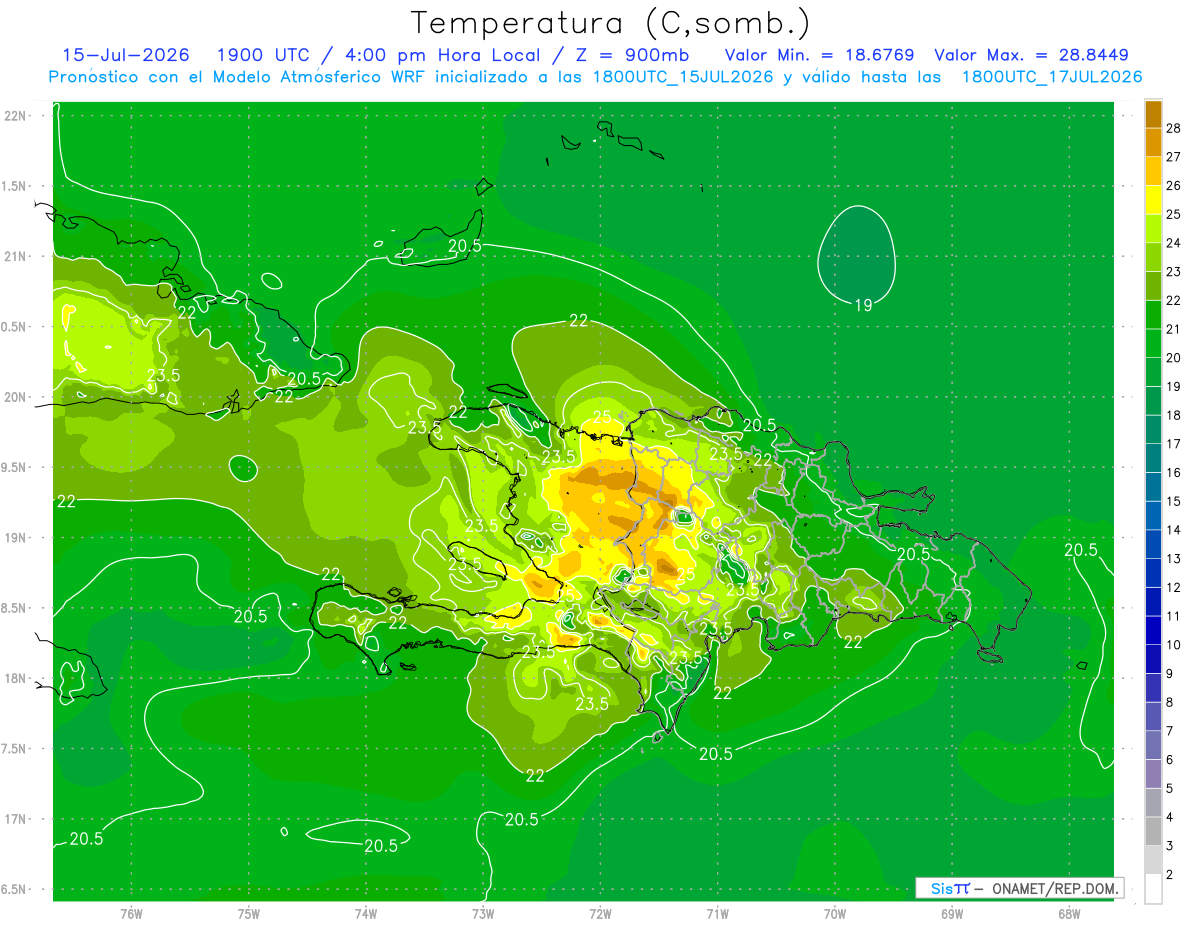Select initialization stamp '1800UTC_15JUL2026'
This screenshot has width=1200, height=927.
coord(683,77)
